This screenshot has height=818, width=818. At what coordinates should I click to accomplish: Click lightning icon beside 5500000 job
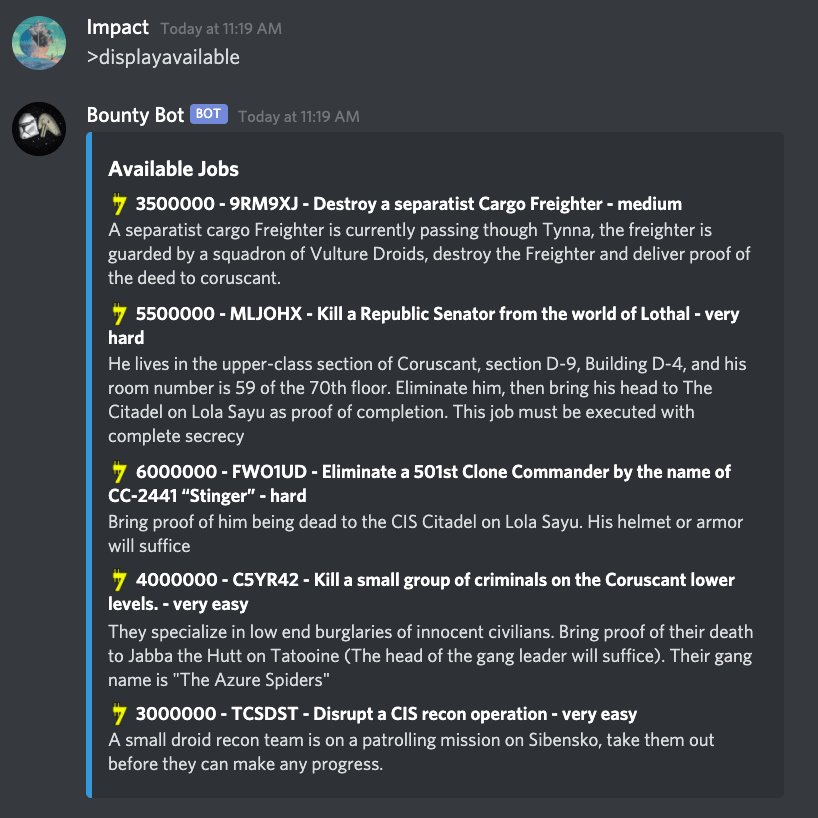coord(119,314)
